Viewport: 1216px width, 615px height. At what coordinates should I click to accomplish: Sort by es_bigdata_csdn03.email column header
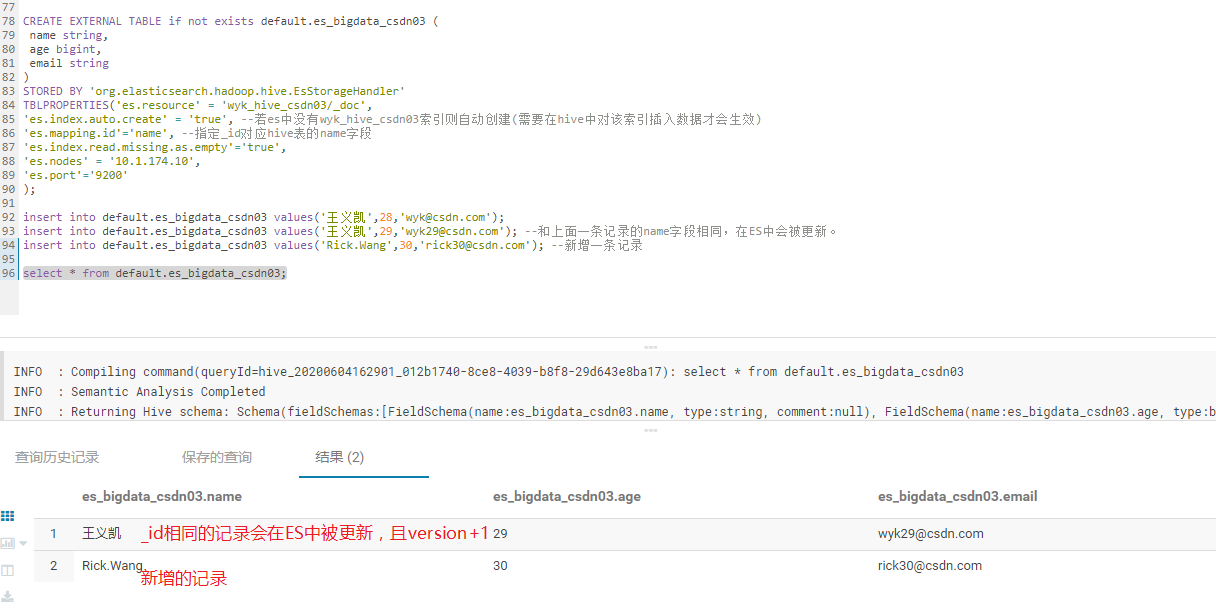[x=958, y=496]
